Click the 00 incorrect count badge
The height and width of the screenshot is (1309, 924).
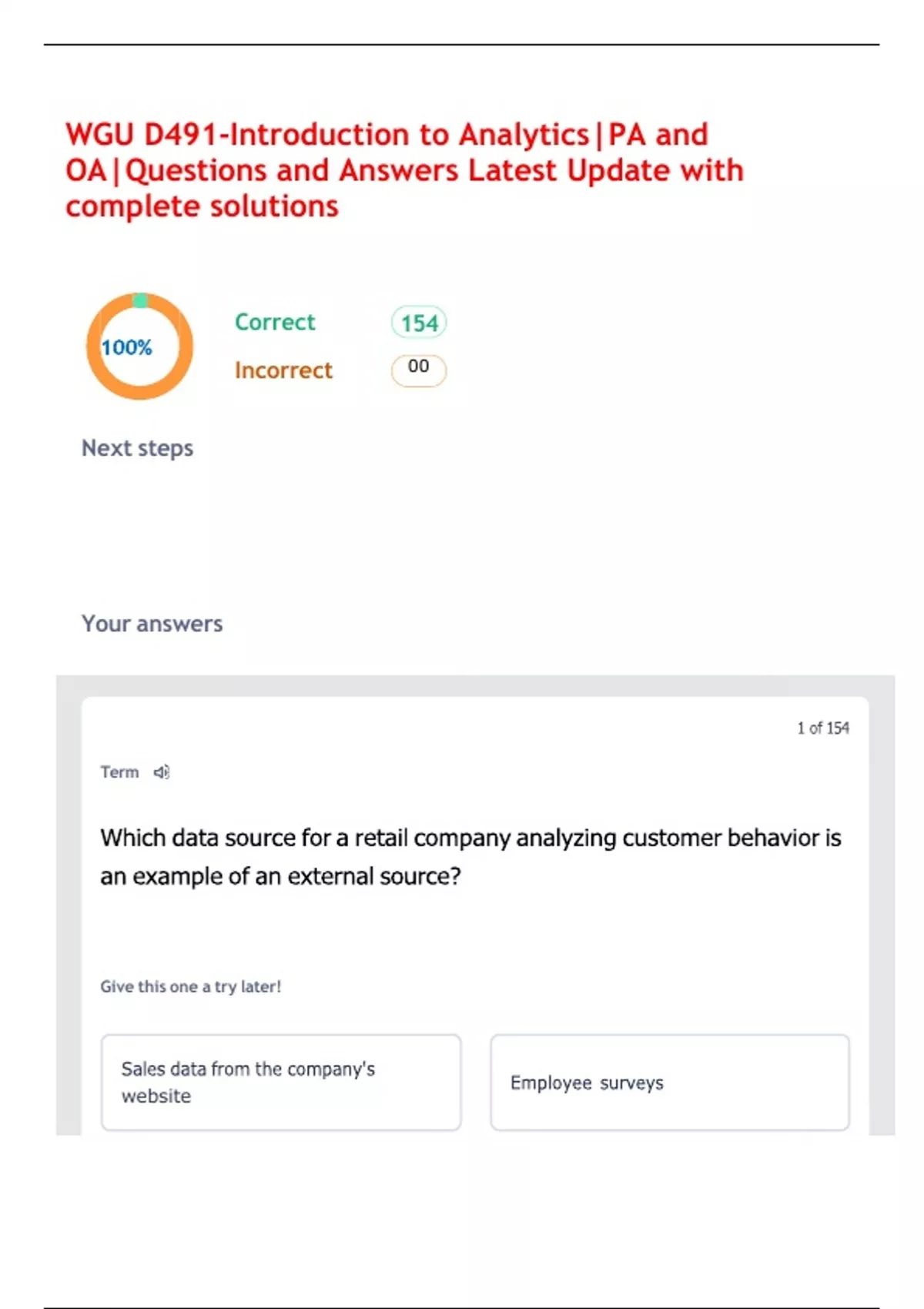(418, 369)
